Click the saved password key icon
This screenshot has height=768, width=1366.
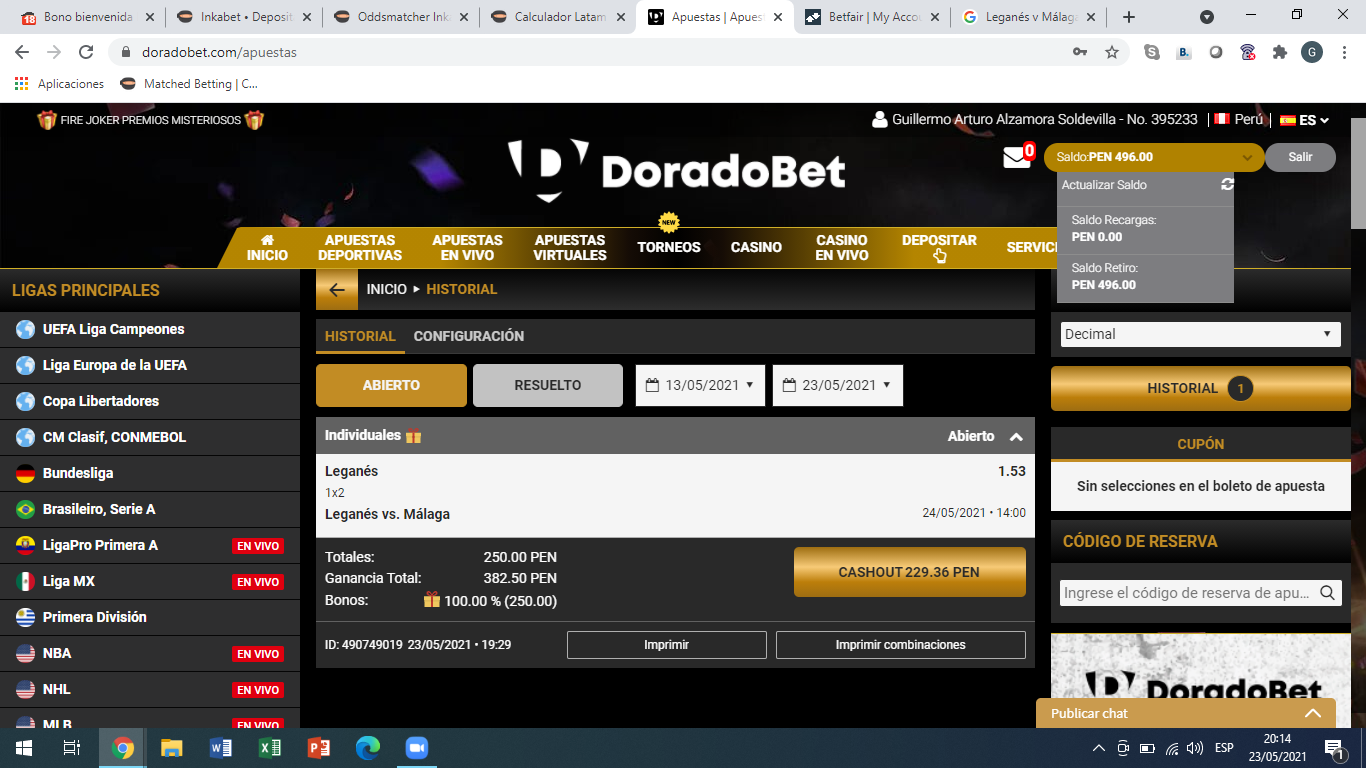tap(1080, 52)
